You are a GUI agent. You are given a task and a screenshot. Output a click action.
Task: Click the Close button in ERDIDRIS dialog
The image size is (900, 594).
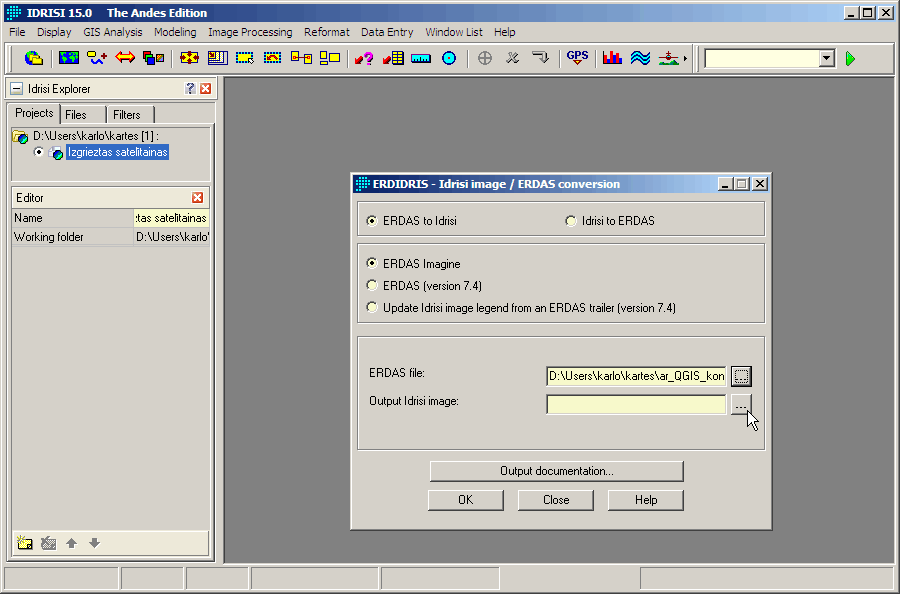[x=556, y=500]
